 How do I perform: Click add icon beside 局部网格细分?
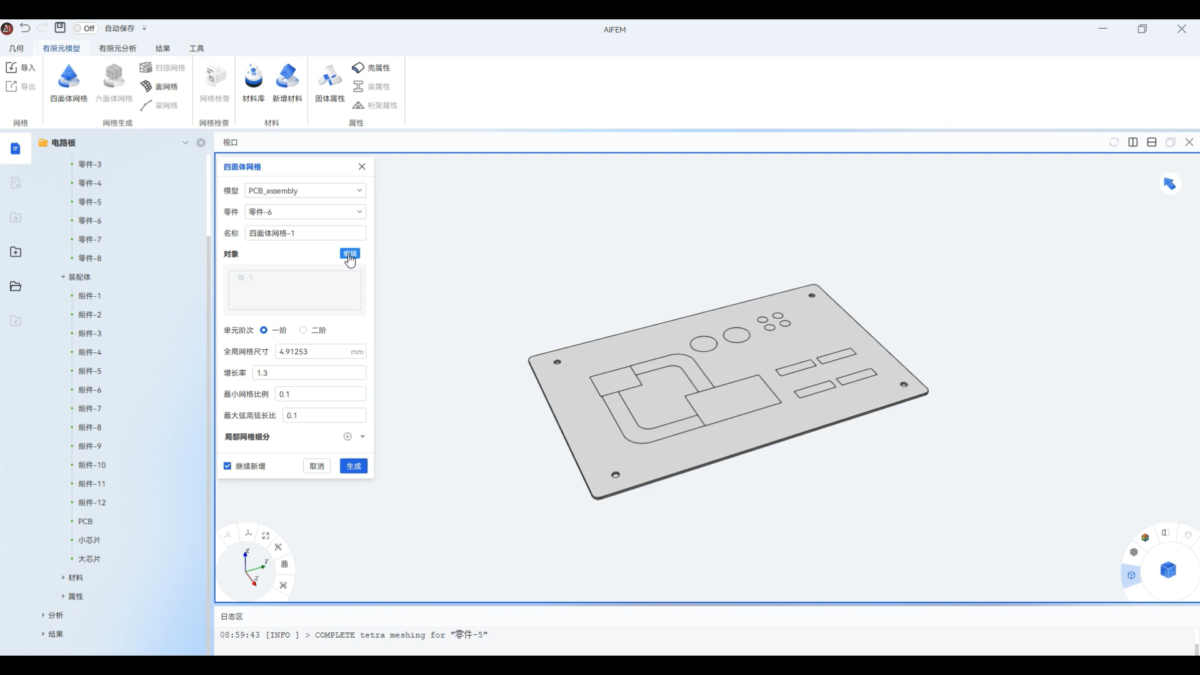[x=348, y=437]
